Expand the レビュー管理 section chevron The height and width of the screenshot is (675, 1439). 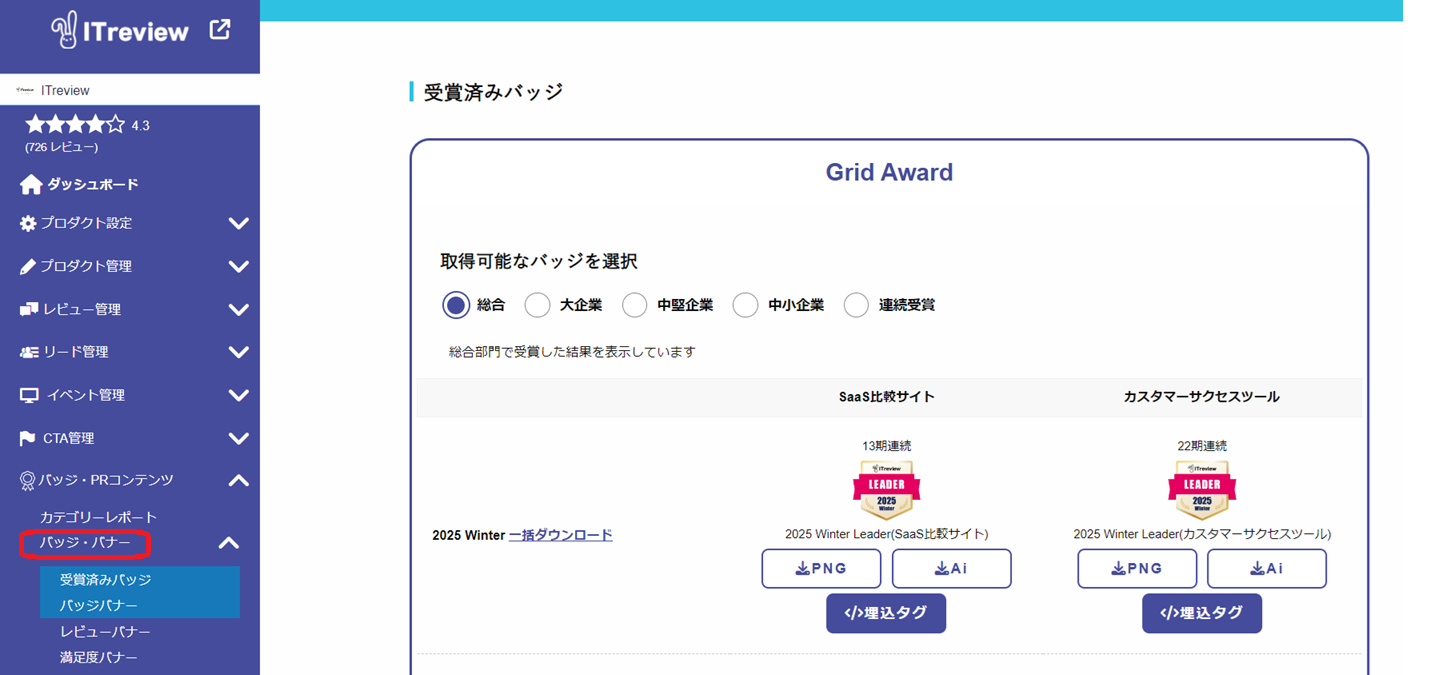[x=237, y=309]
